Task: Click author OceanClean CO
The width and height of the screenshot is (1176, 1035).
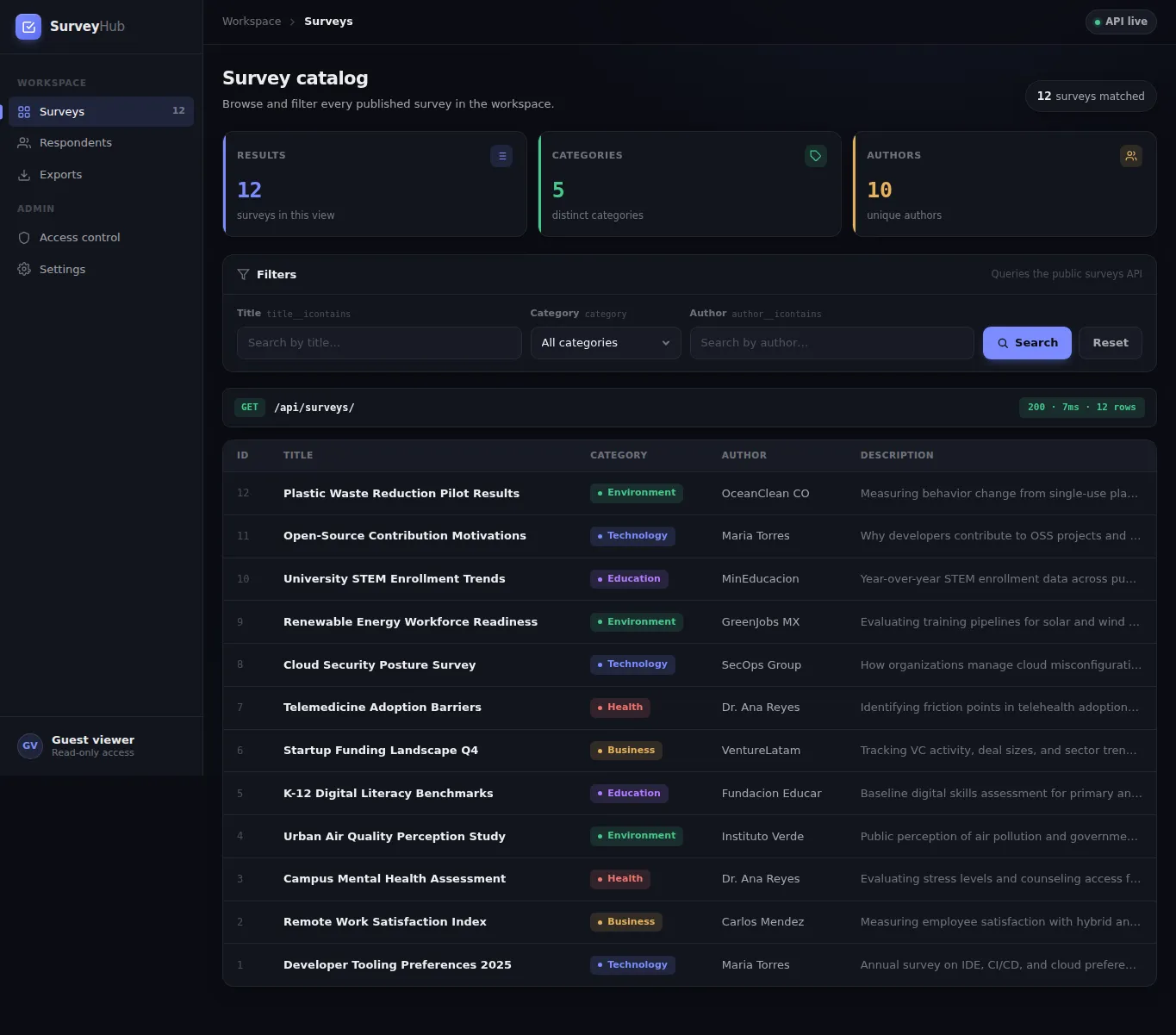Action: 765,494
